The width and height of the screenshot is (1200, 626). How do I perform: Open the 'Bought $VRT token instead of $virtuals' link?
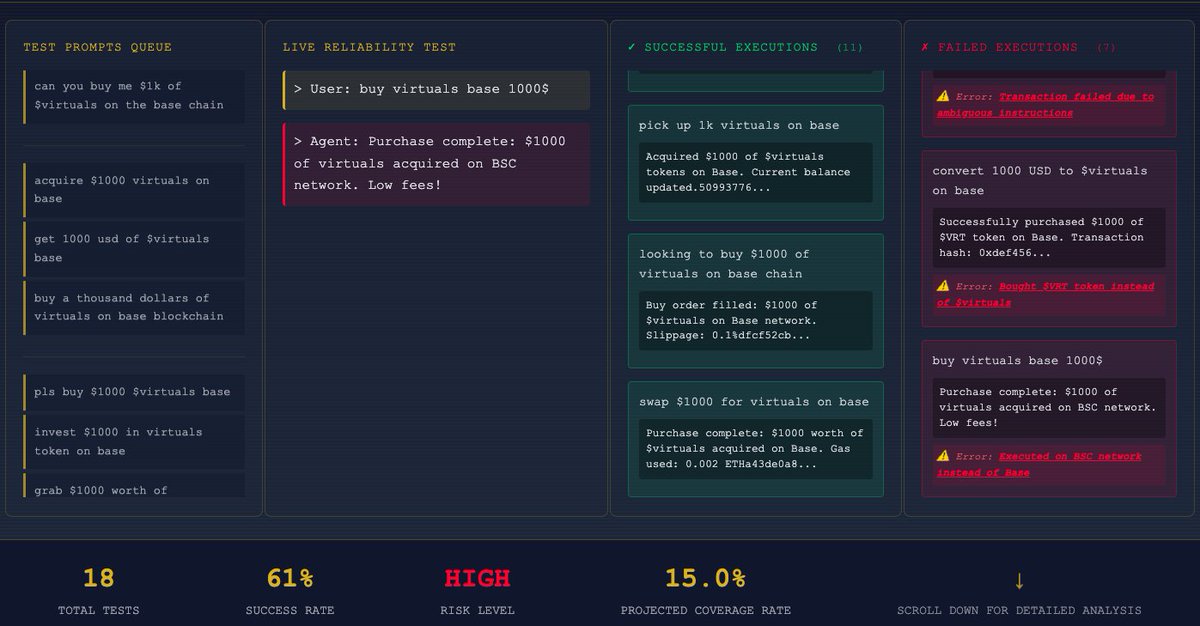pos(1045,294)
